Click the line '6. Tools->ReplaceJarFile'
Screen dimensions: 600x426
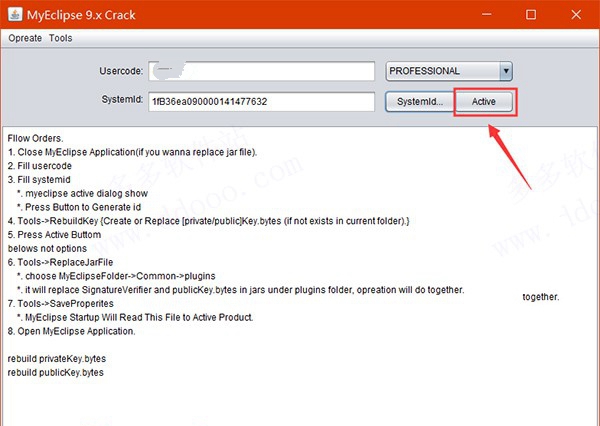click(x=60, y=263)
